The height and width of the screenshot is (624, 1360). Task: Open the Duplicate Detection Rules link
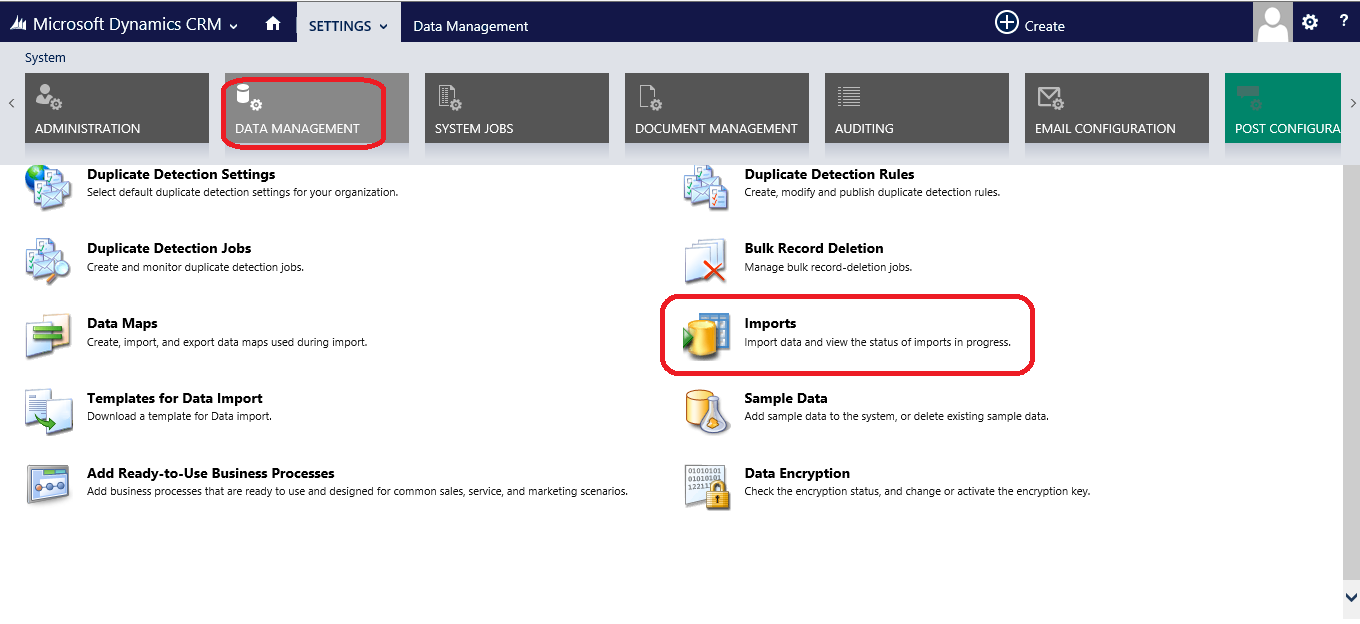830,174
